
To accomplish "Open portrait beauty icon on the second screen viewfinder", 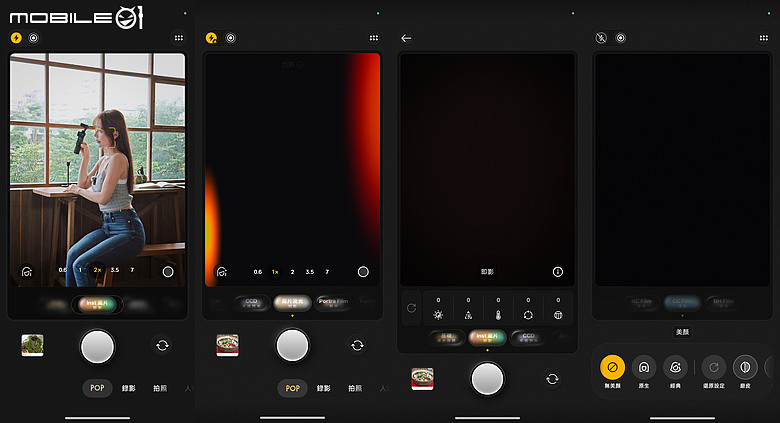I will pyautogui.click(x=222, y=272).
